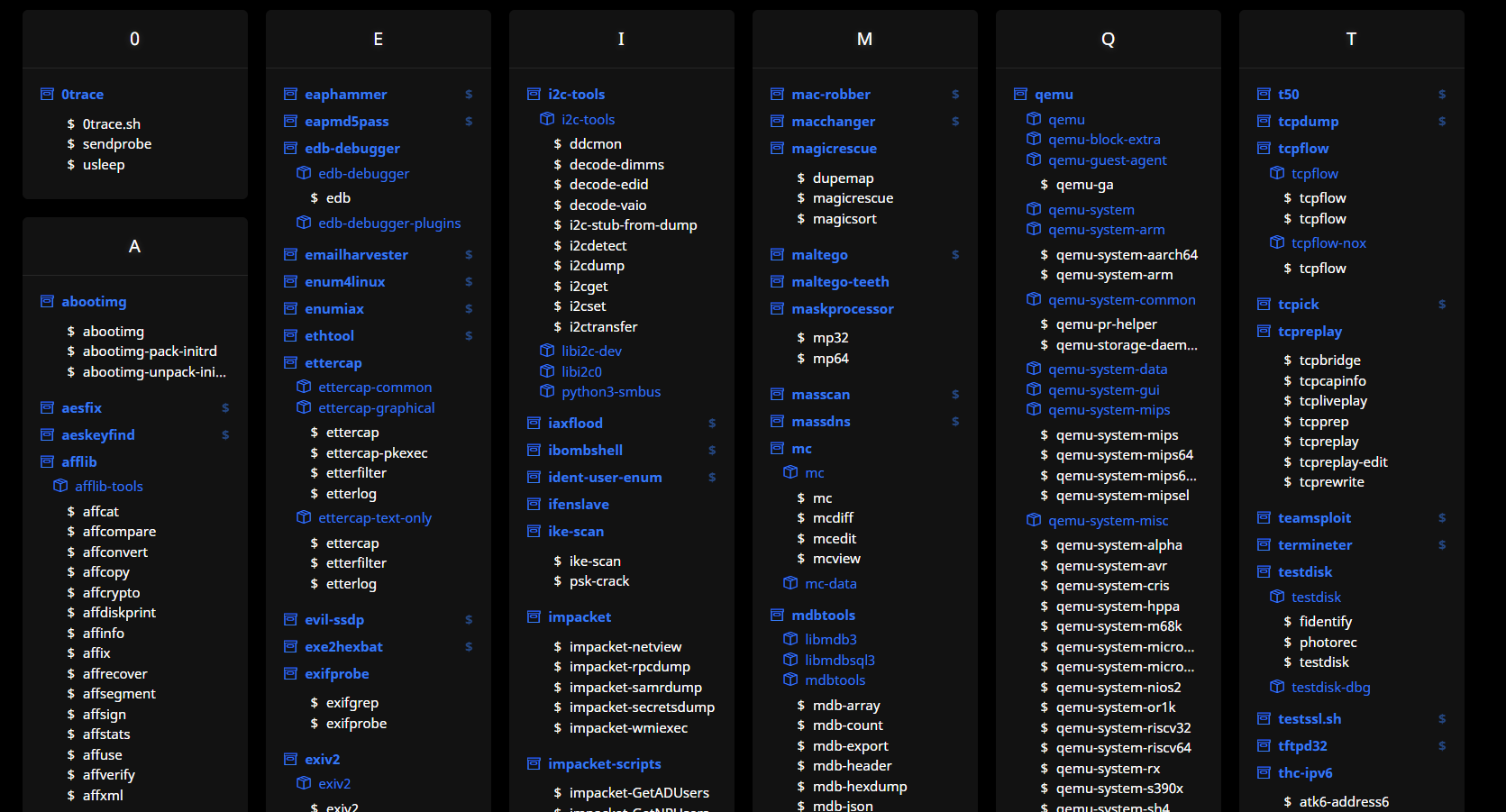Click the archive icon next to abootimg
This screenshot has width=1506, height=812.
coord(47,301)
